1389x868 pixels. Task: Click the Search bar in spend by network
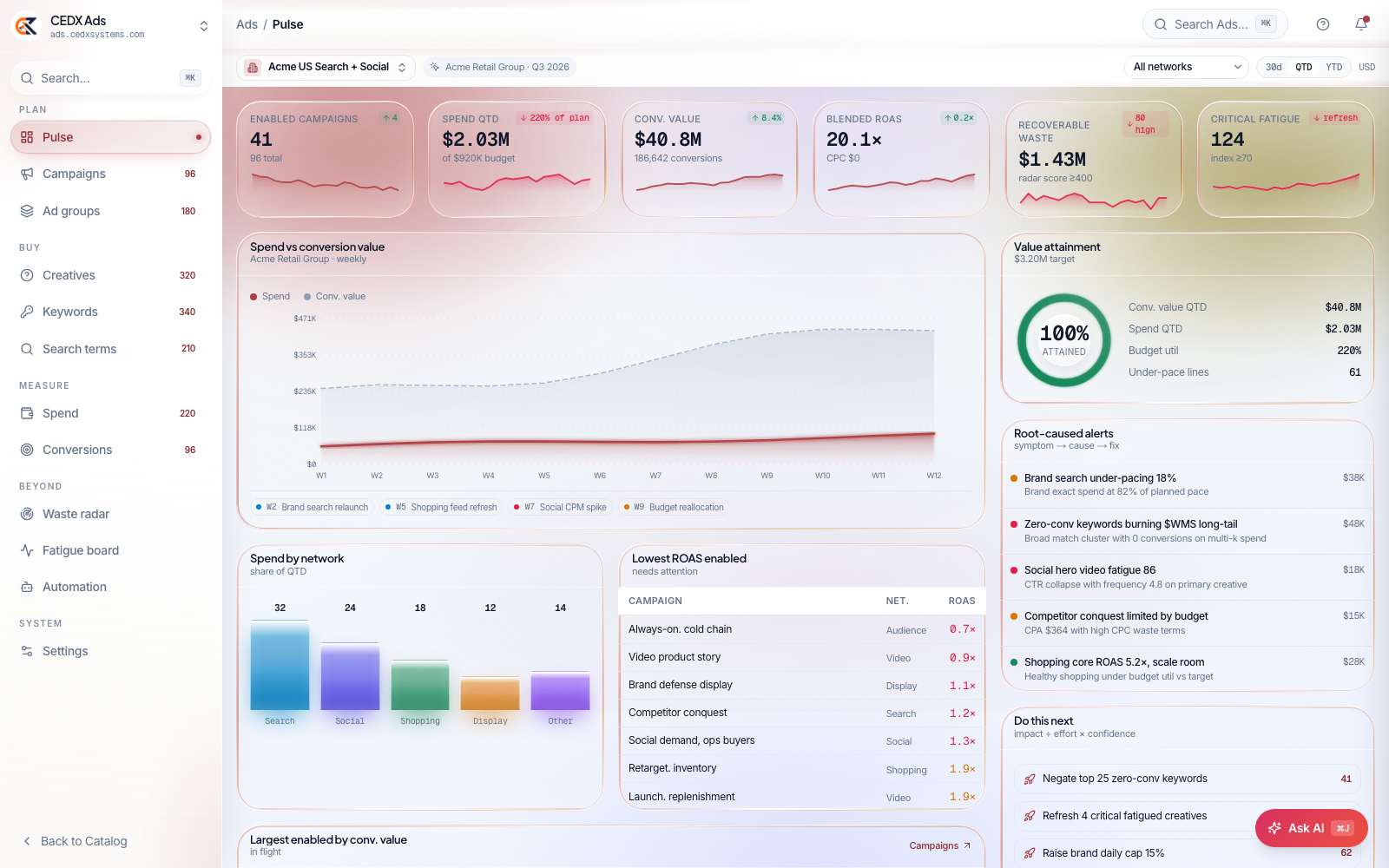(x=280, y=666)
